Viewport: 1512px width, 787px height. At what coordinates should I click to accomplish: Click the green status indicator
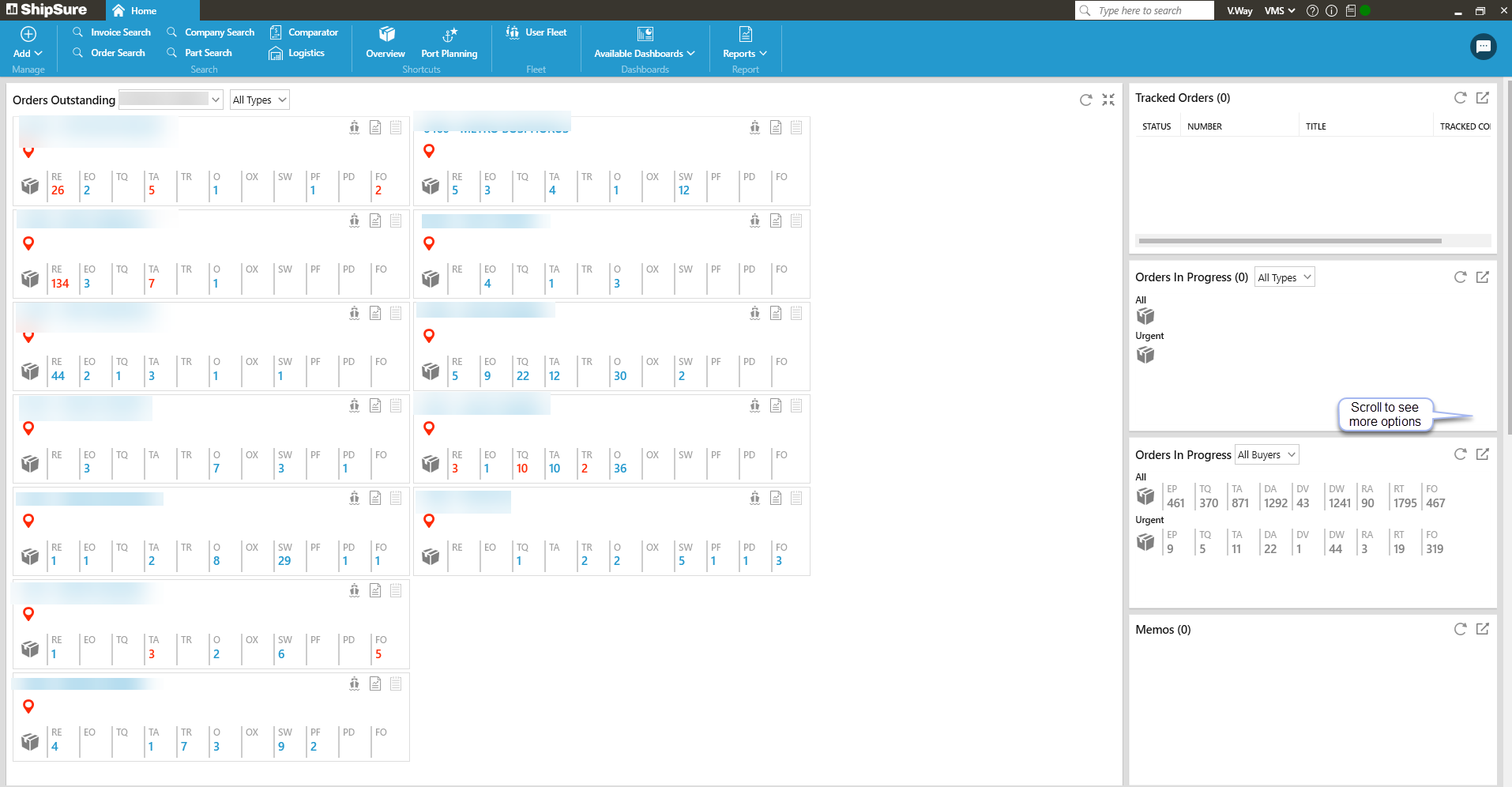click(1365, 11)
